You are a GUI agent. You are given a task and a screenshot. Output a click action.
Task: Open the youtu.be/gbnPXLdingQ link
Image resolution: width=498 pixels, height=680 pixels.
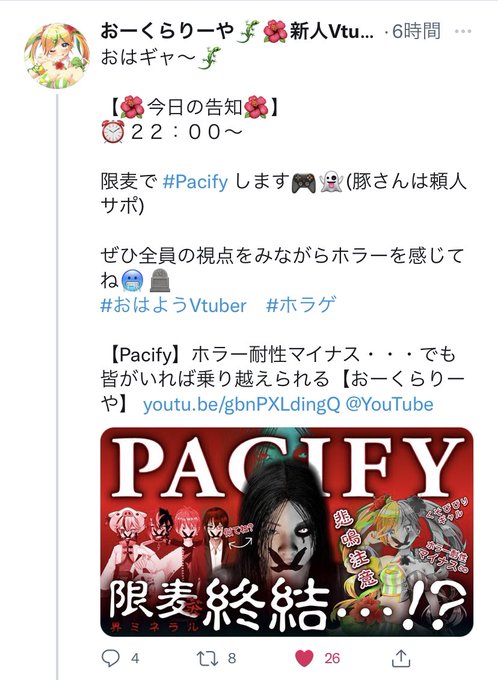coord(242,405)
